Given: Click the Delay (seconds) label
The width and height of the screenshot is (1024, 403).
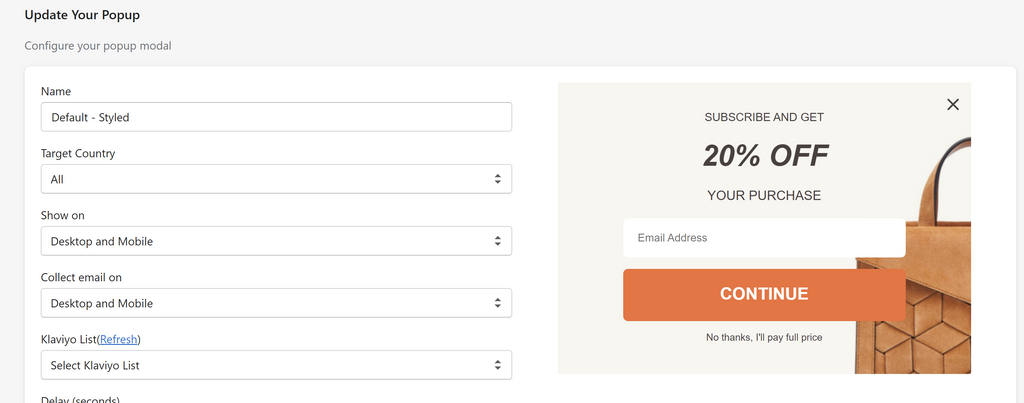Looking at the screenshot, I should pyautogui.click(x=80, y=399).
